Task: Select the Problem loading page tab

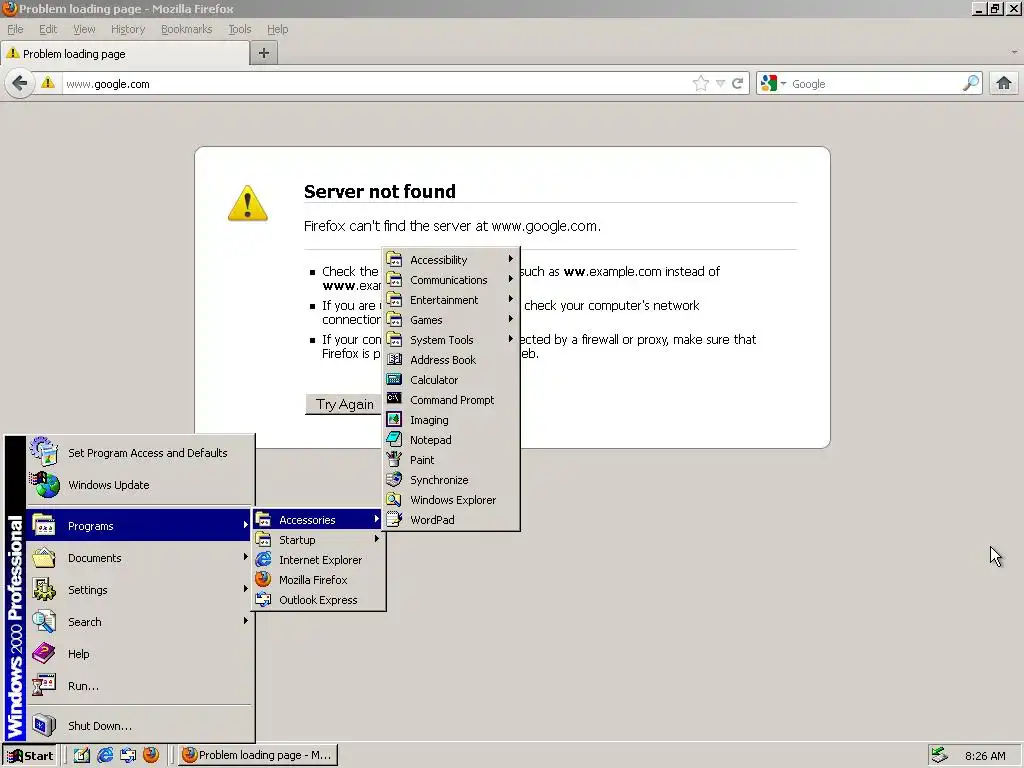Action: [125, 54]
